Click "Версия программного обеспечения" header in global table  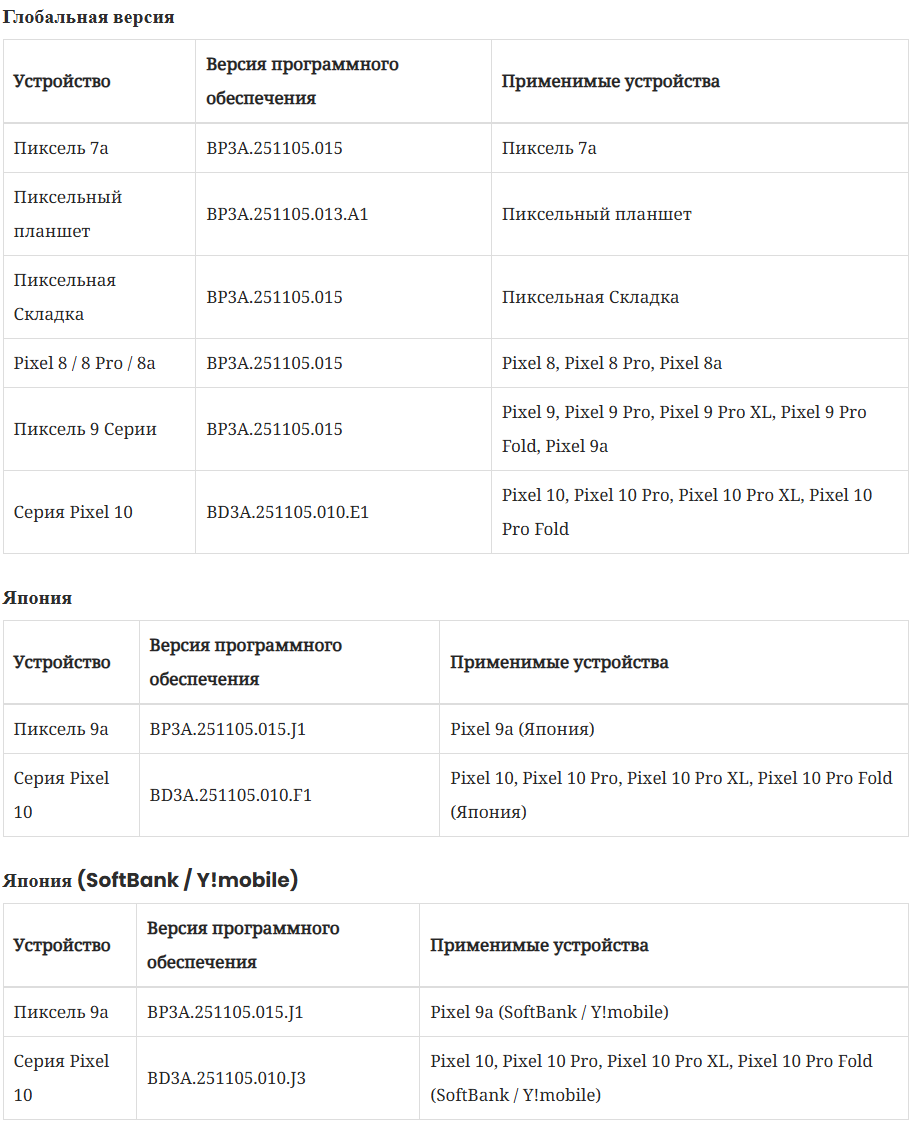tap(302, 81)
